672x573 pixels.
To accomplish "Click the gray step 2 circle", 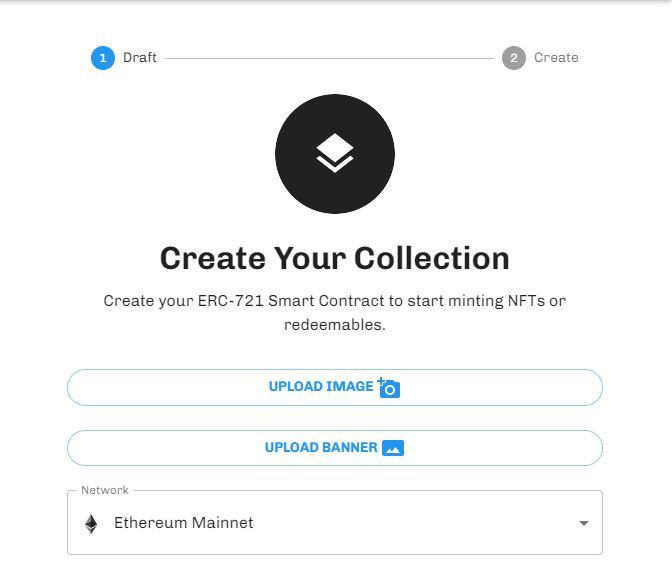I will pyautogui.click(x=514, y=58).
